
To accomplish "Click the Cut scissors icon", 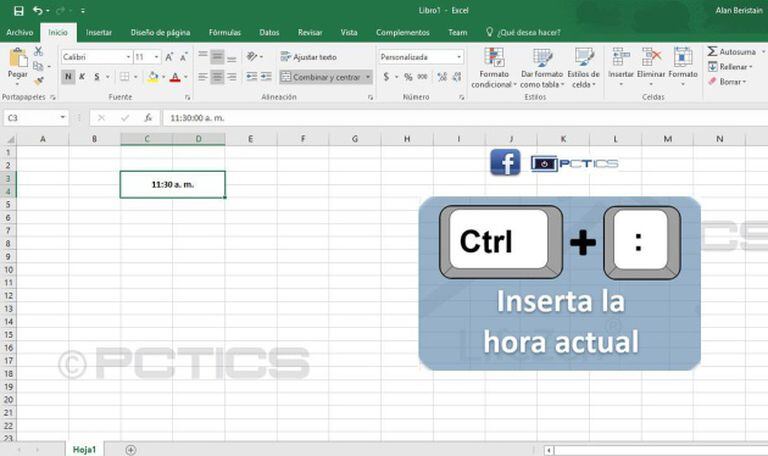I will (39, 51).
